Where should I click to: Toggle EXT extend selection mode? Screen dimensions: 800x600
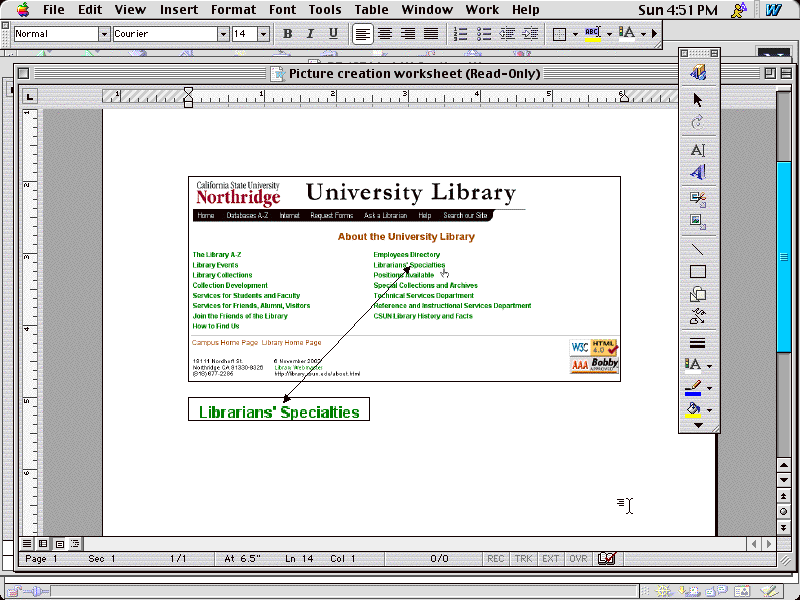pos(551,559)
